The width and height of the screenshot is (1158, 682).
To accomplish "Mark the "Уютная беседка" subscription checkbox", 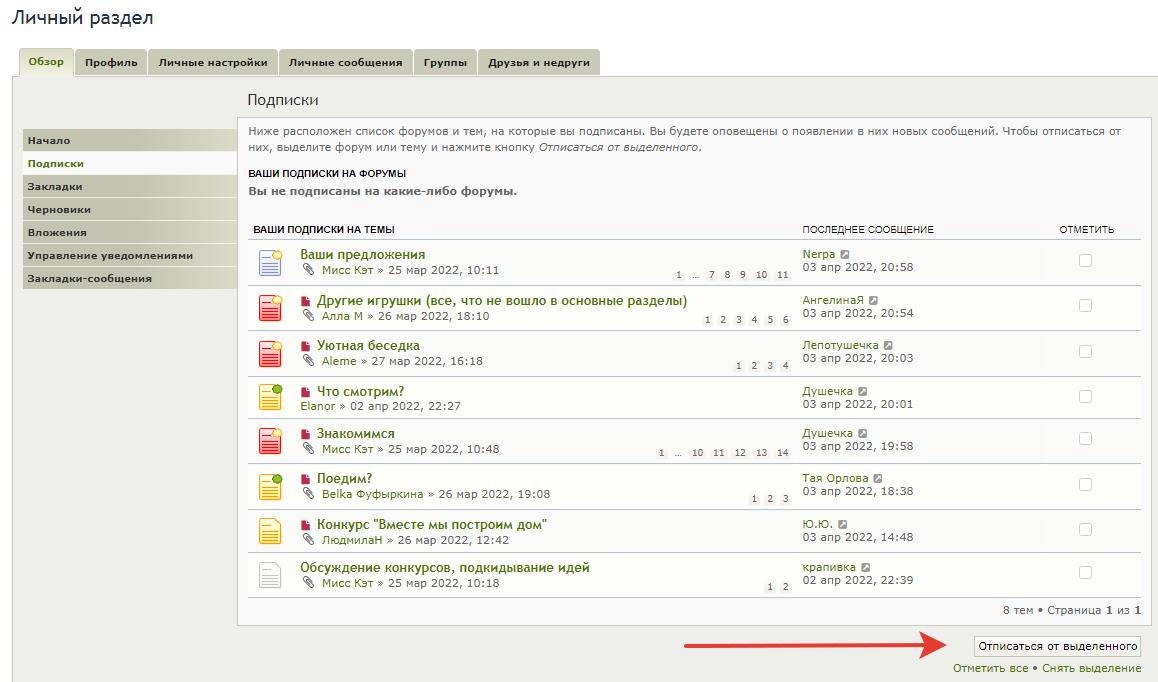I will (1085, 352).
